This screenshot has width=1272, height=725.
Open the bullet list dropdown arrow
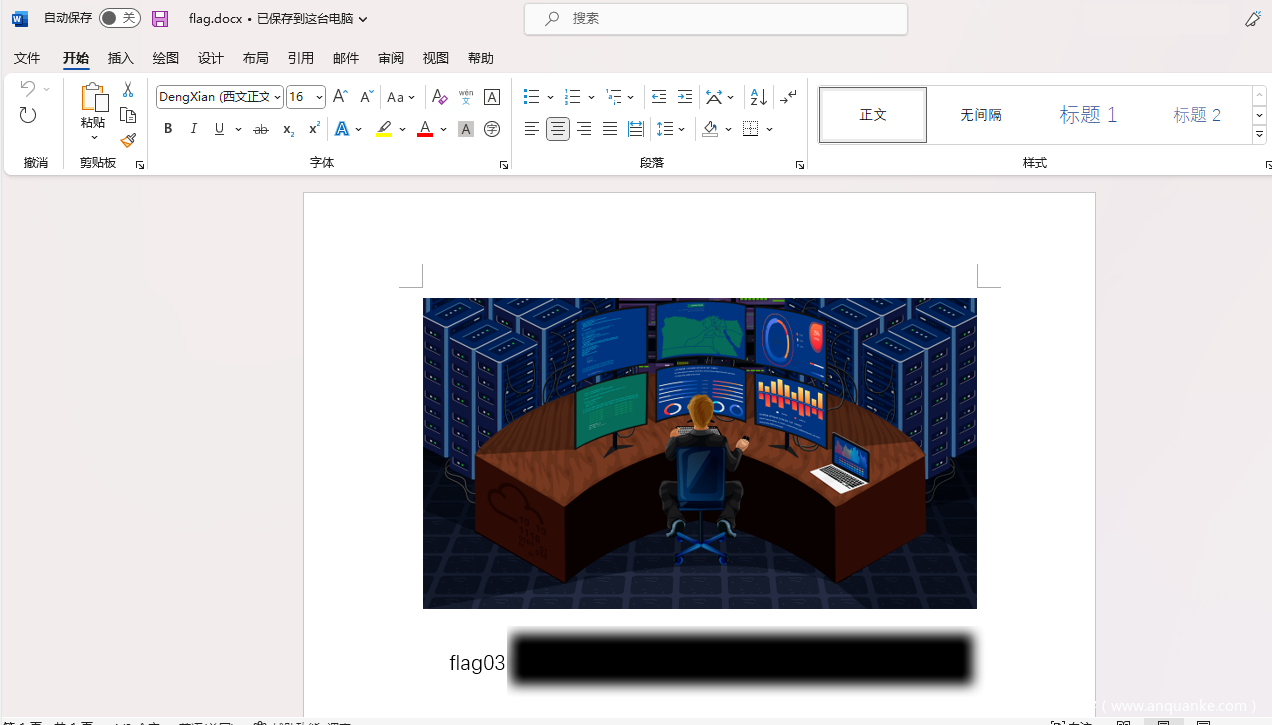[x=550, y=97]
